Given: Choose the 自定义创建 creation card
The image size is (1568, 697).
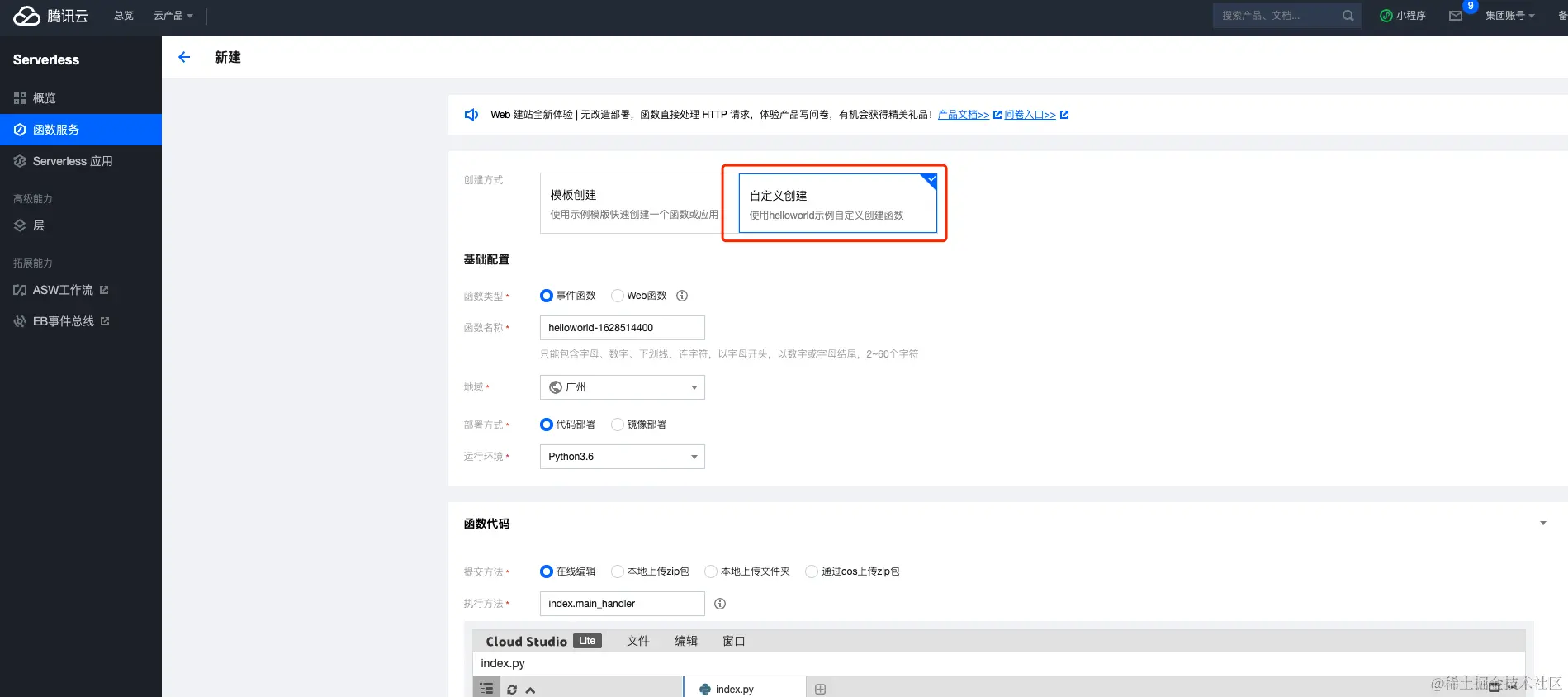Looking at the screenshot, I should pos(838,203).
